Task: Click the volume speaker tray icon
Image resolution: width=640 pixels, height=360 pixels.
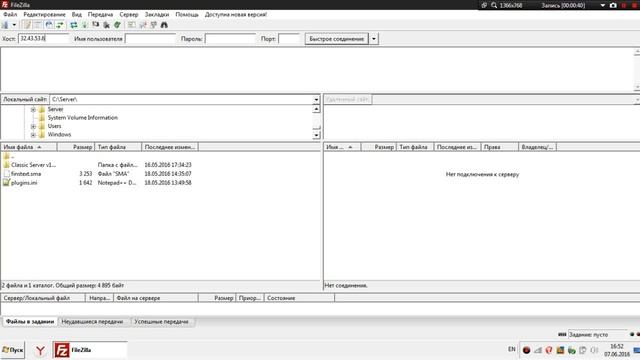Action: 594,350
